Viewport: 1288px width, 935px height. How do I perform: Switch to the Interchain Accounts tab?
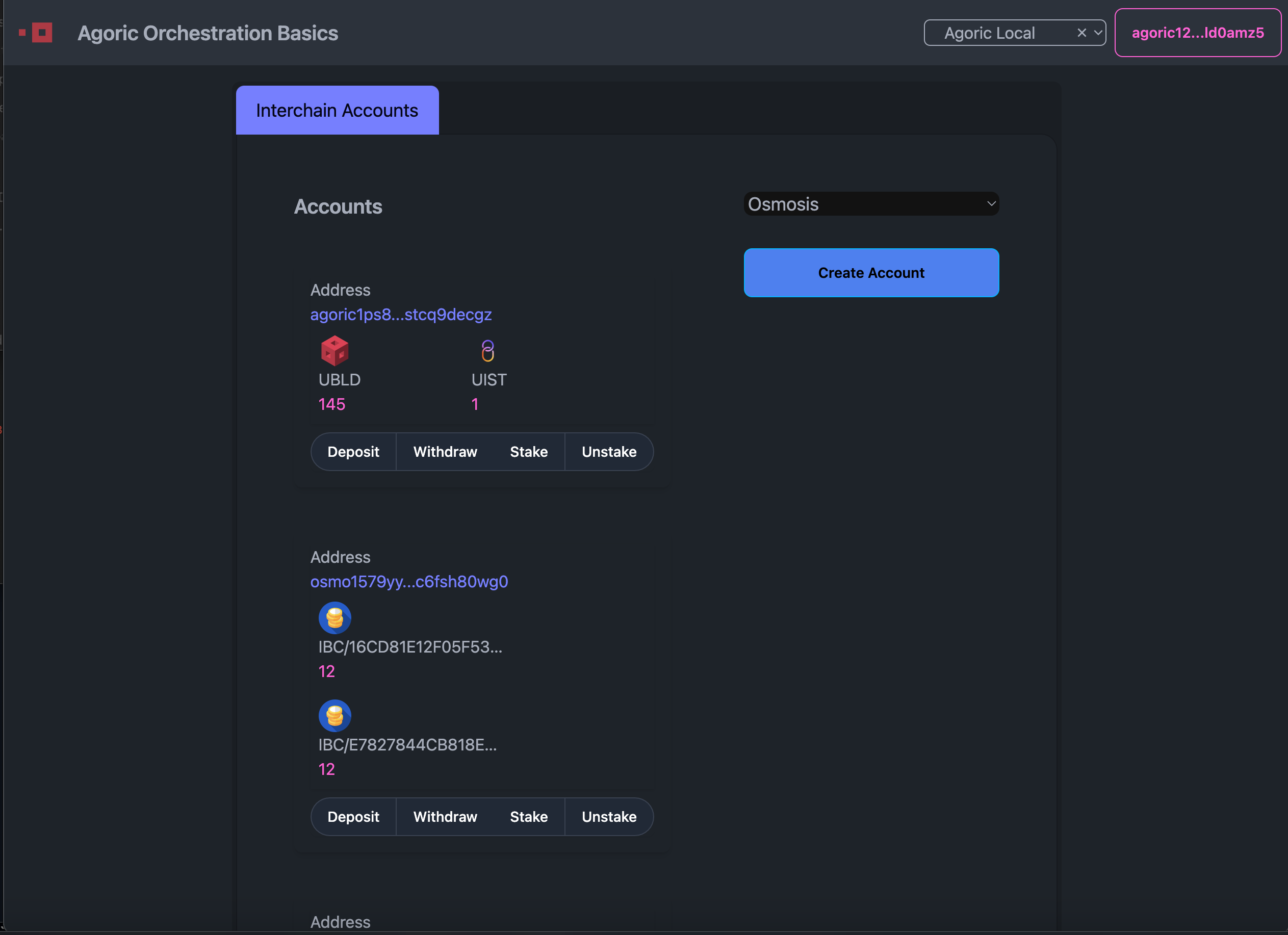coord(337,110)
